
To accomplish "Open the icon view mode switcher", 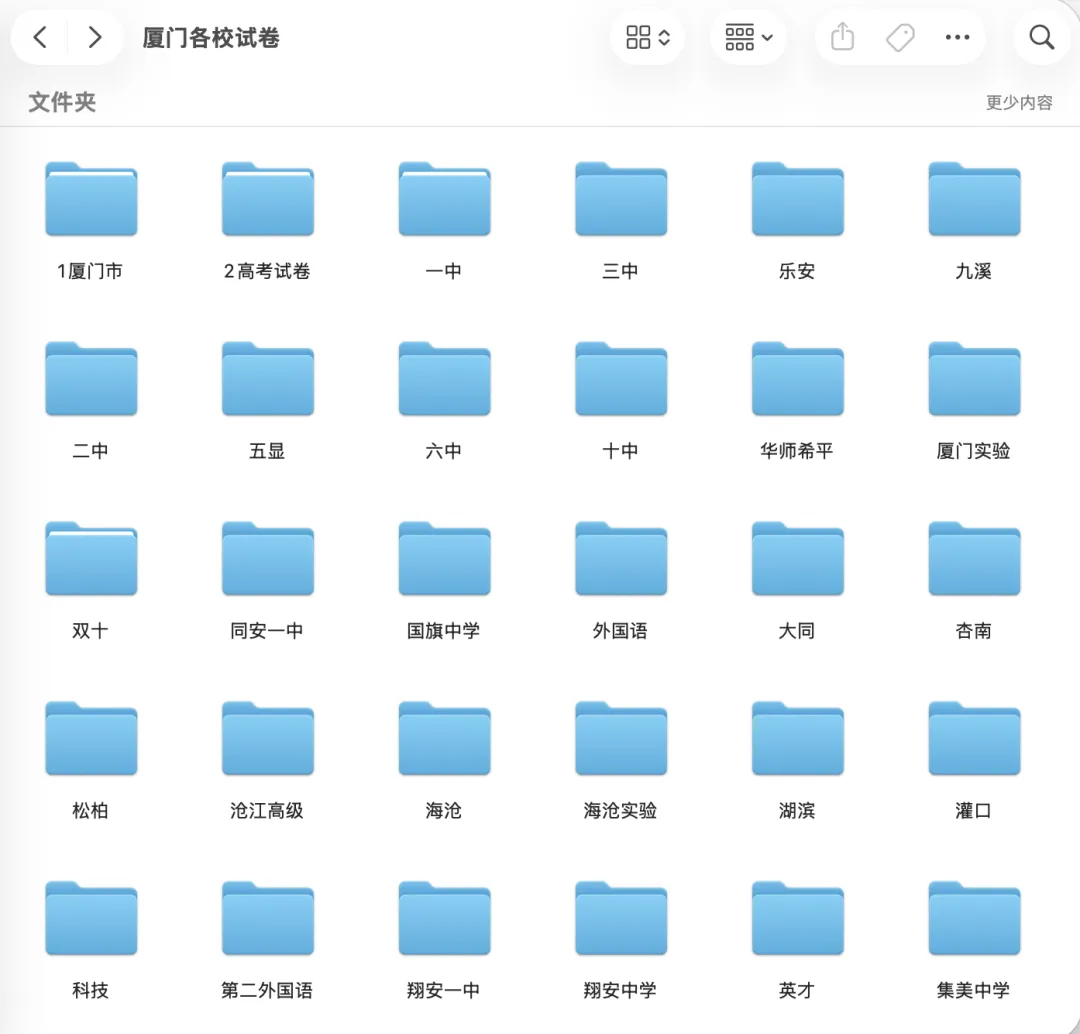I will (647, 37).
